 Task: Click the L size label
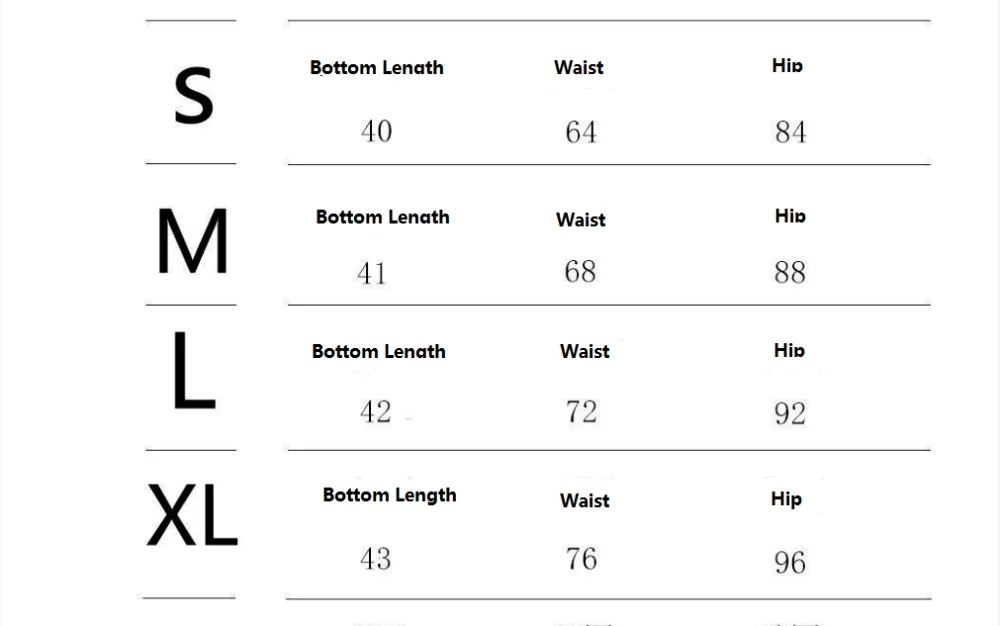pos(193,372)
